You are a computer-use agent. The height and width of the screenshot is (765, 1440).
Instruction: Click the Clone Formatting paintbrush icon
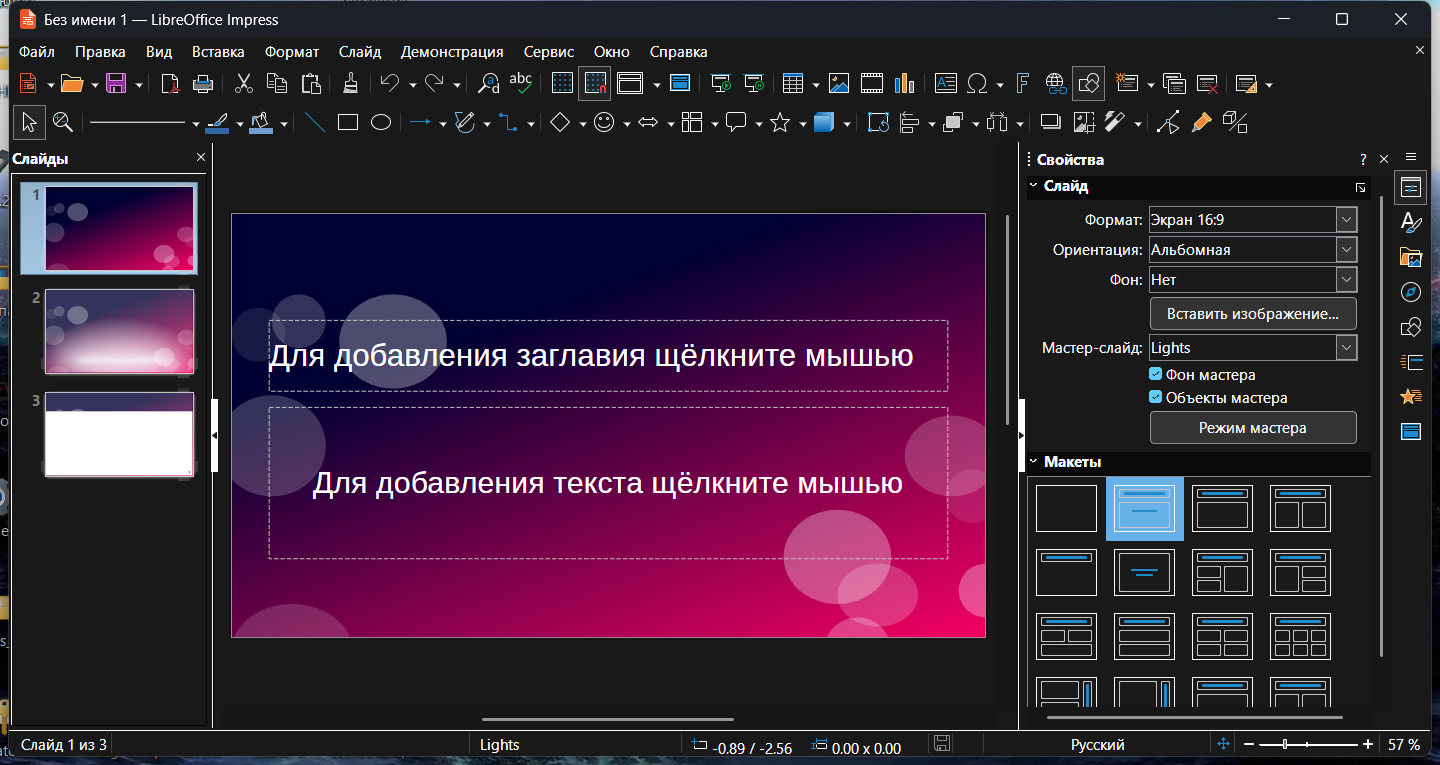[x=350, y=83]
